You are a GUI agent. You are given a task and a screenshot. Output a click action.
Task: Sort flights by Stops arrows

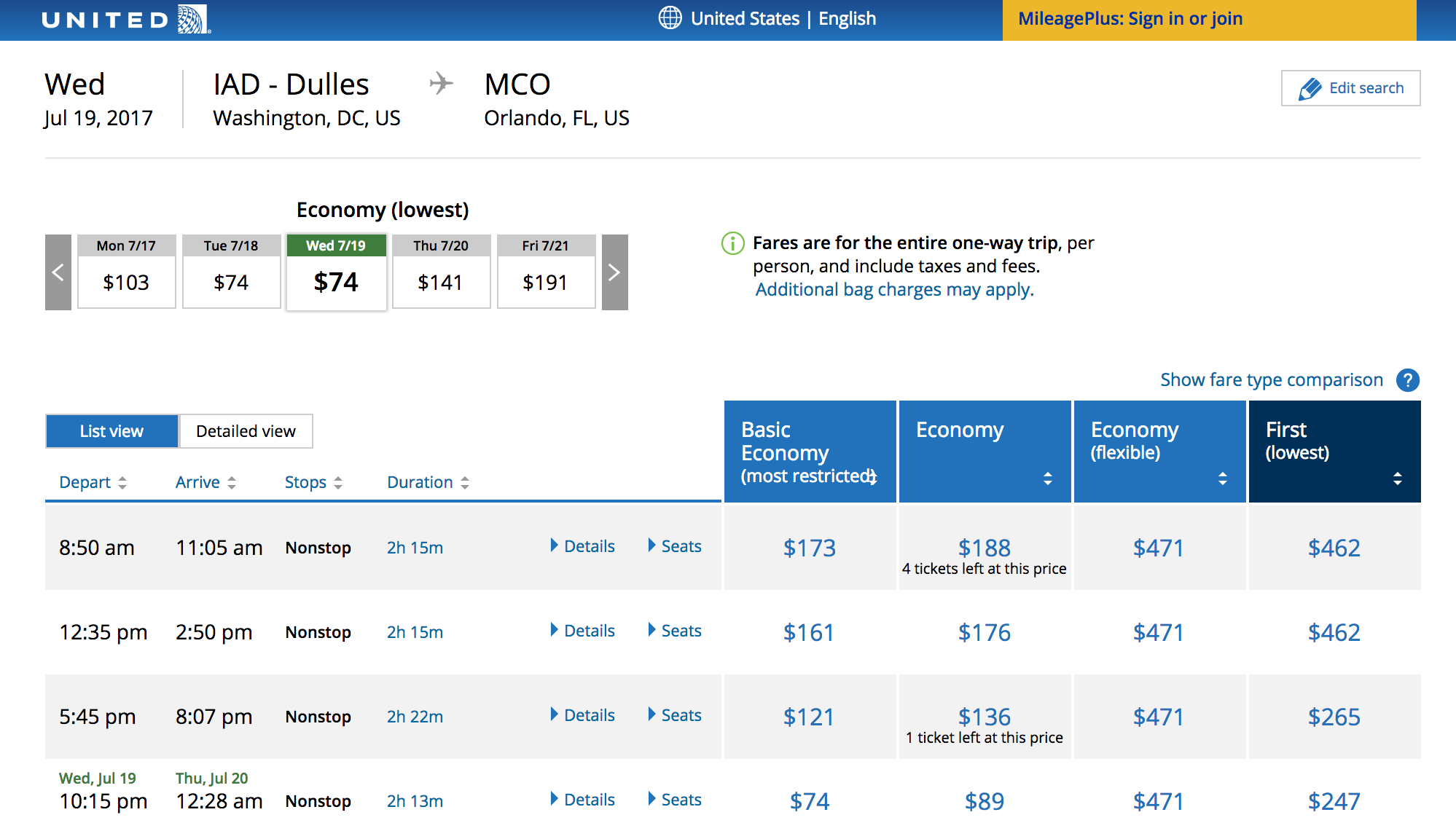338,483
